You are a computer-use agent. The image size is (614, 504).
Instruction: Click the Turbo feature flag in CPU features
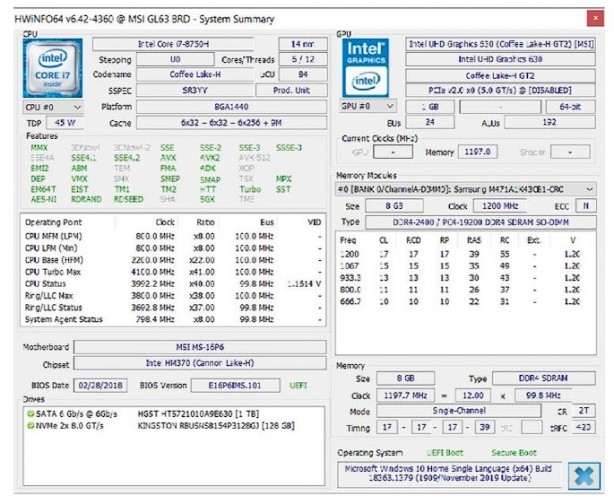tap(250, 188)
